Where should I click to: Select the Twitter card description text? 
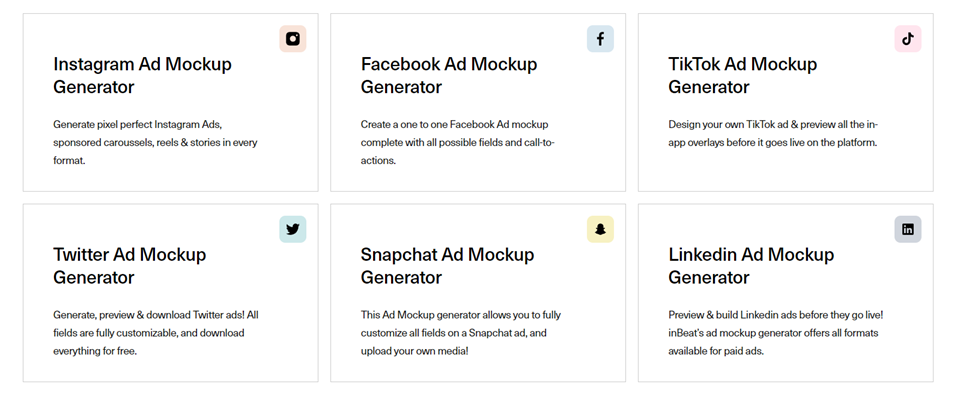point(156,332)
